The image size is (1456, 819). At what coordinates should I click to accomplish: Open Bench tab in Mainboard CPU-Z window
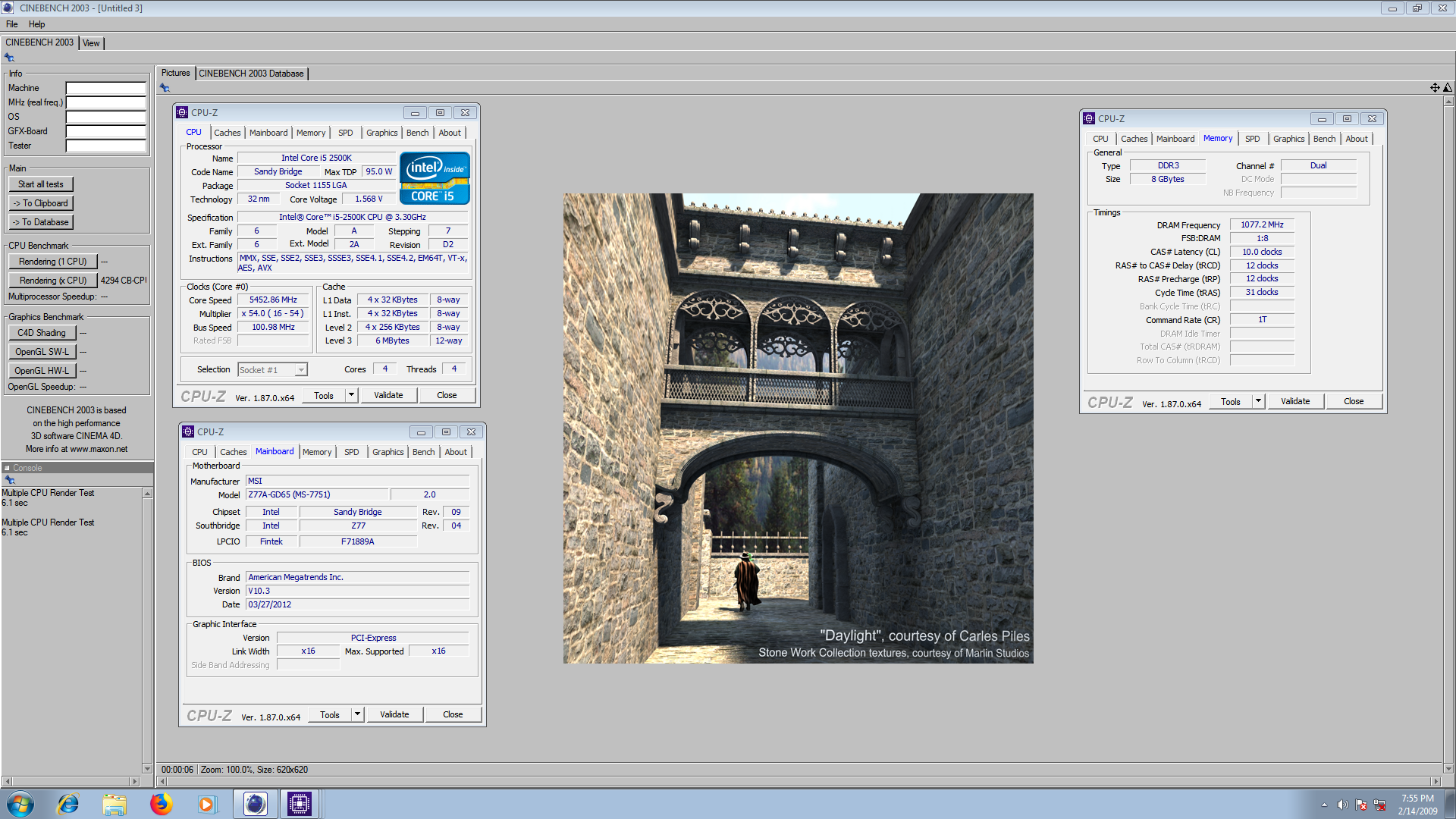click(x=423, y=452)
